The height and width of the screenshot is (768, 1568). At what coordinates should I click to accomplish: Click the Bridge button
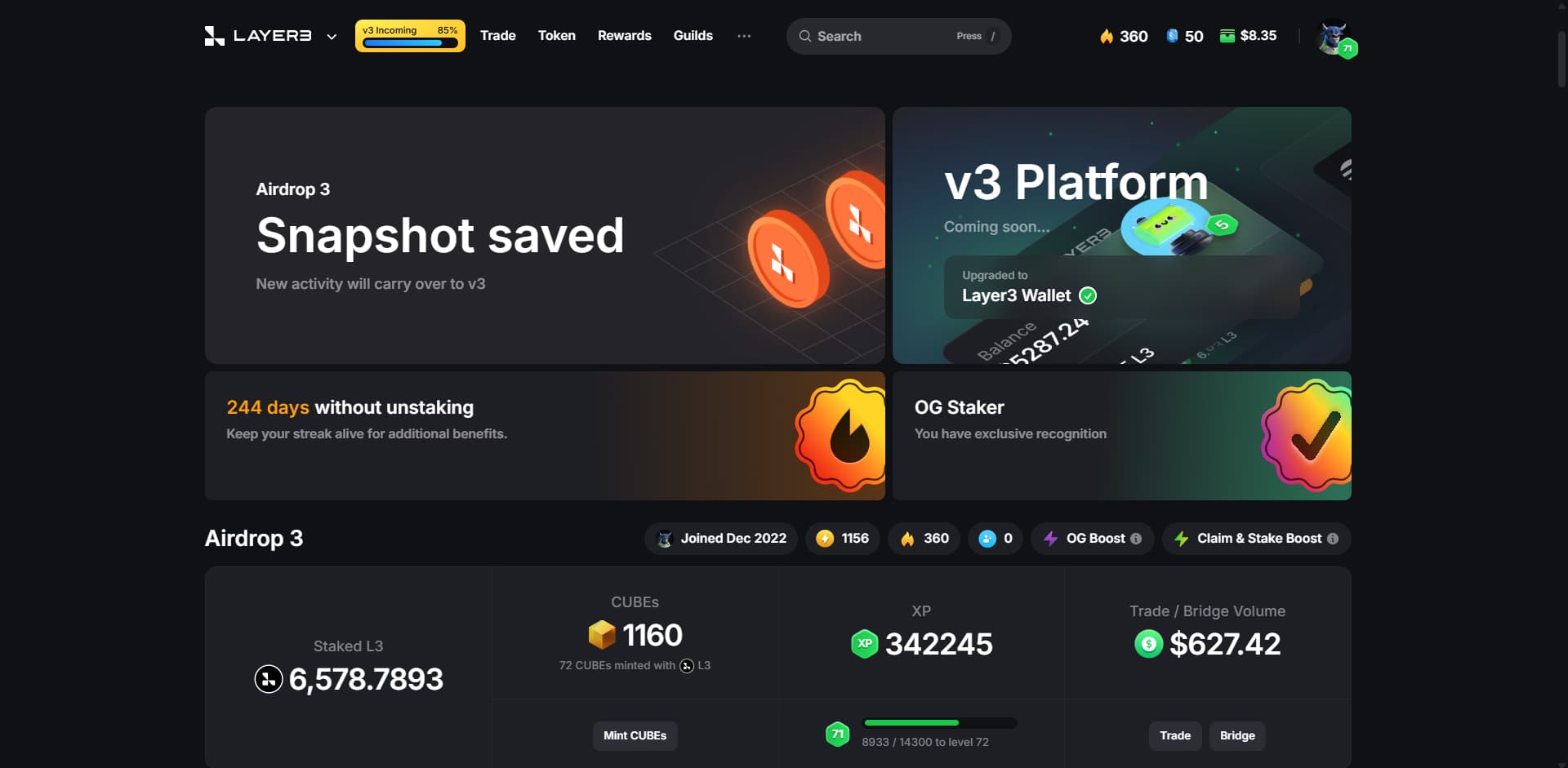tap(1237, 735)
